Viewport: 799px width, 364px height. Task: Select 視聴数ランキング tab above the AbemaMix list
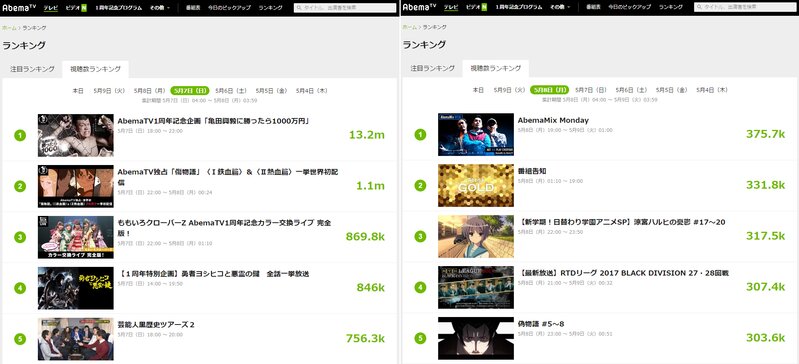(495, 68)
